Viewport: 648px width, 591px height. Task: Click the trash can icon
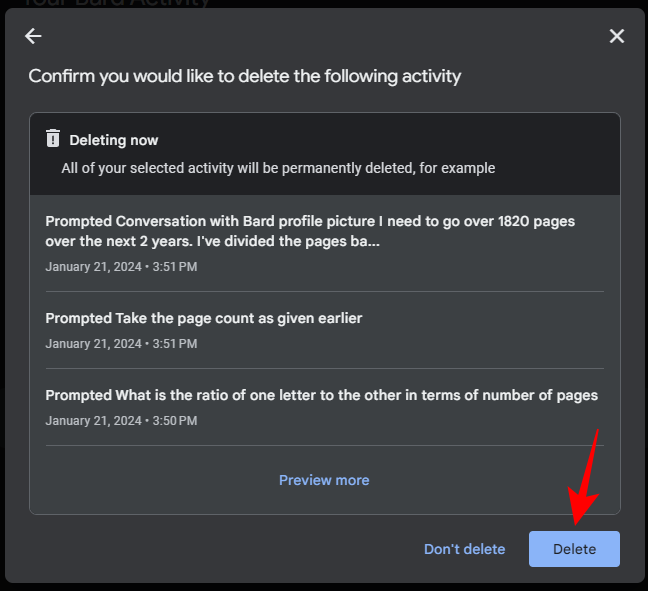(x=53, y=139)
